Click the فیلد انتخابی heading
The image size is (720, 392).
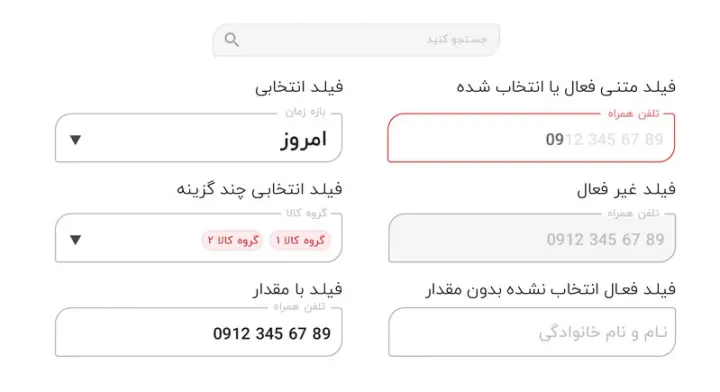pyautogui.click(x=299, y=87)
